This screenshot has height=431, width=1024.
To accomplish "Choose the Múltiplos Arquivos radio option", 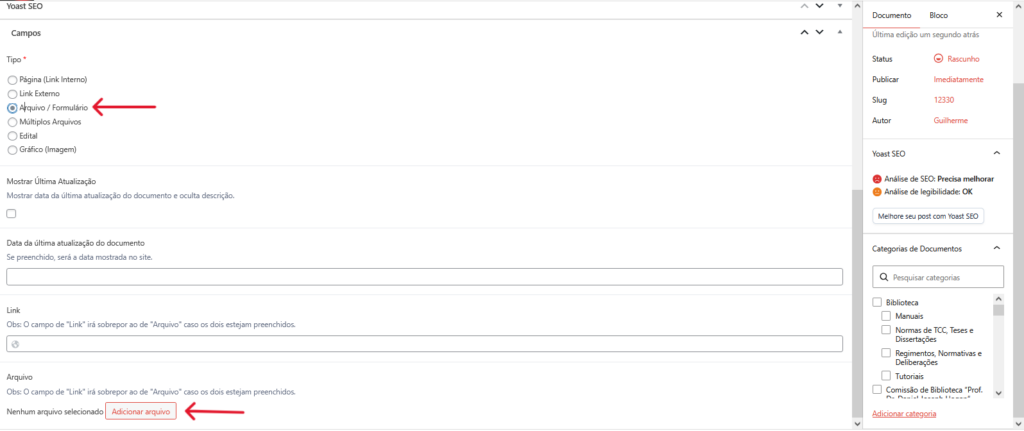I will (12, 121).
